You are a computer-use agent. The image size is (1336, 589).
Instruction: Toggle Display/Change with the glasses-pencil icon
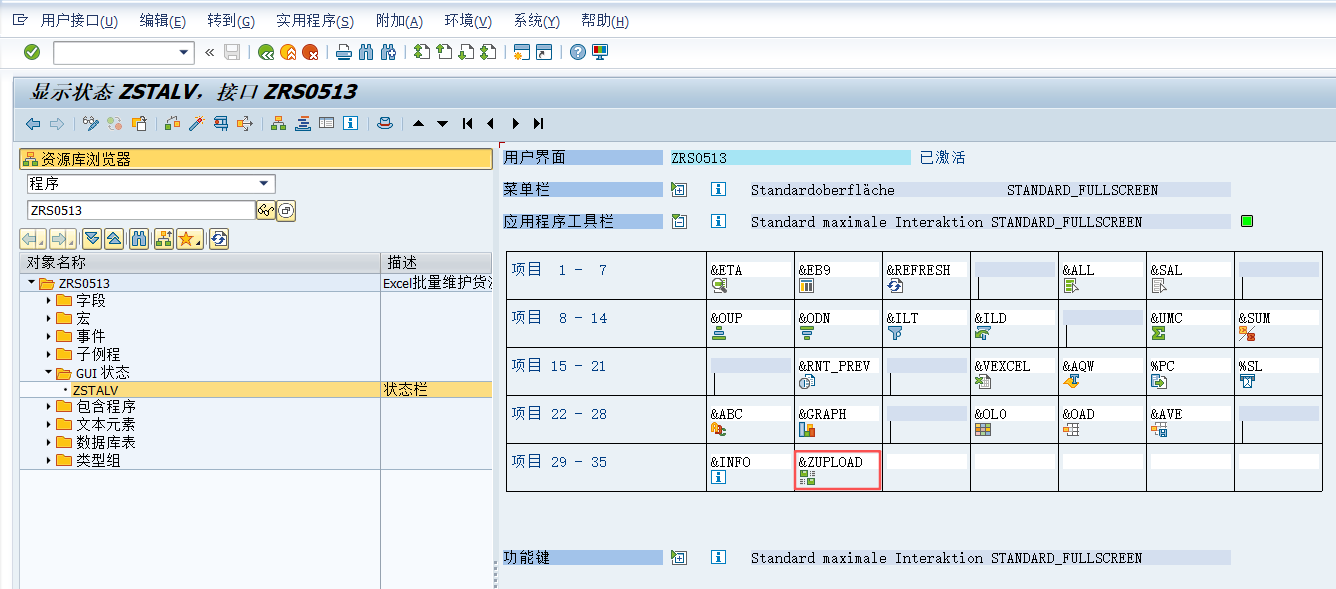pyautogui.click(x=91, y=124)
